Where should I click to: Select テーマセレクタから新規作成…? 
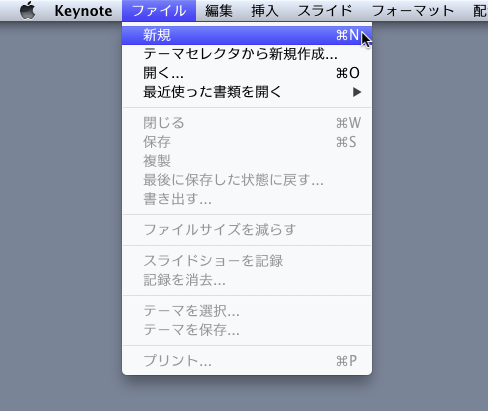pyautogui.click(x=247, y=54)
